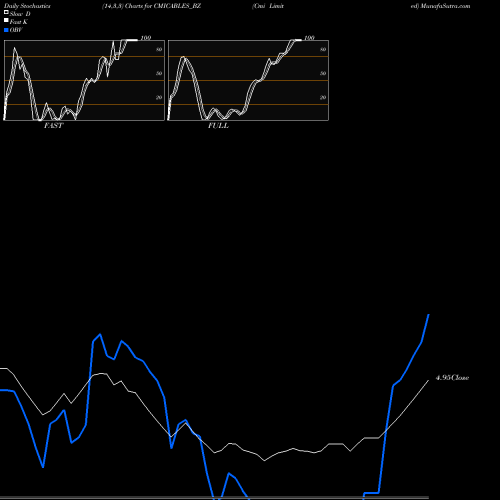
Task: Click the 20 level label in FULL chart
Action: coord(323,97)
